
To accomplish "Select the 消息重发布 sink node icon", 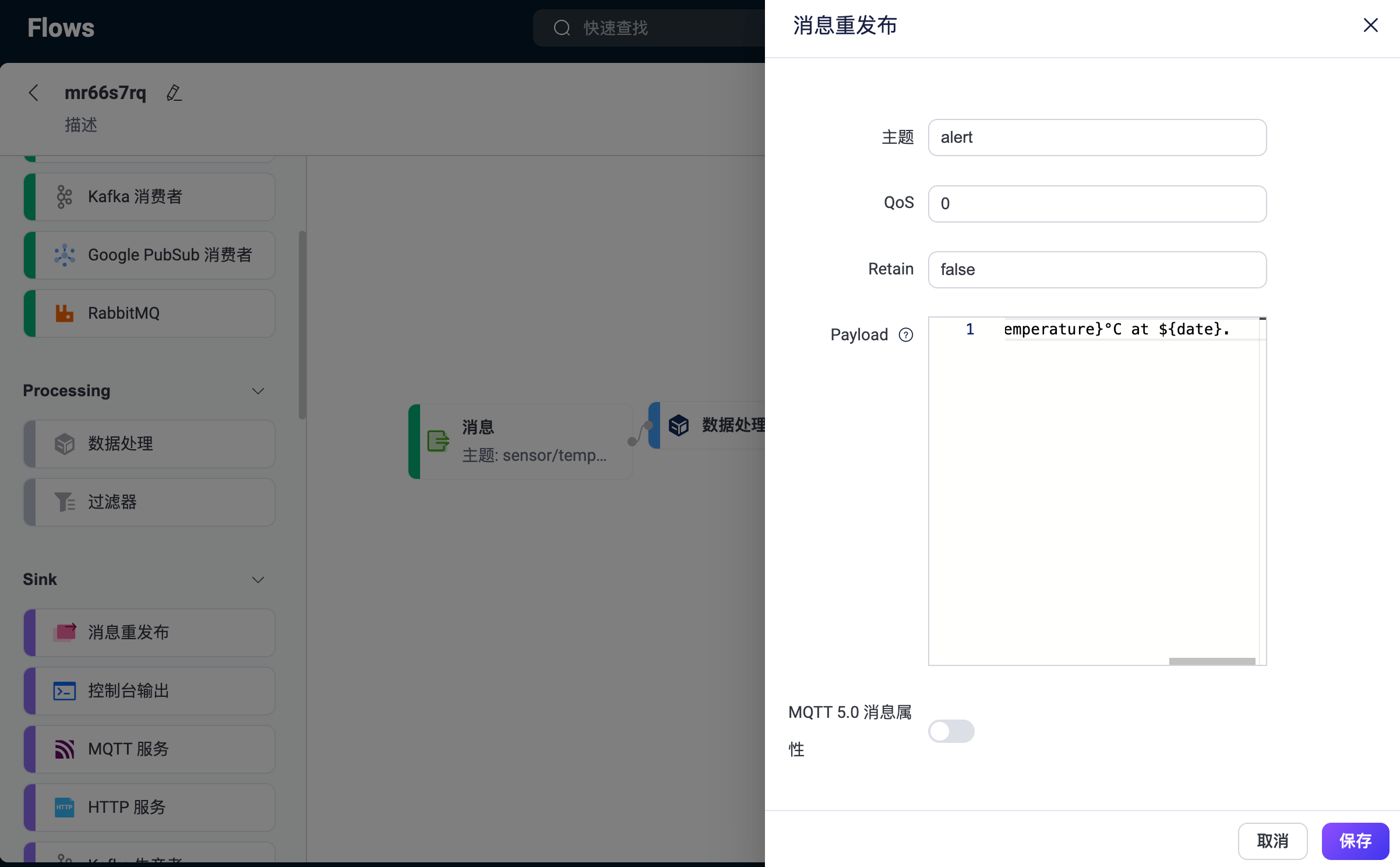I will pyautogui.click(x=66, y=632).
